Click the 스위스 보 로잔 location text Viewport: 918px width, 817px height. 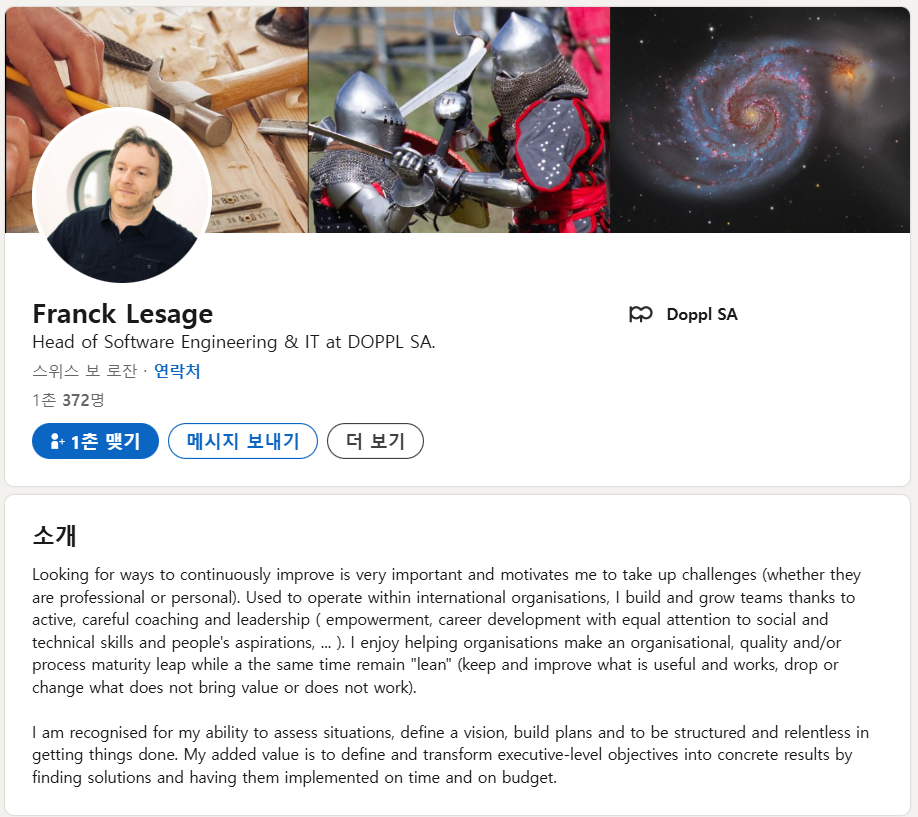click(84, 371)
